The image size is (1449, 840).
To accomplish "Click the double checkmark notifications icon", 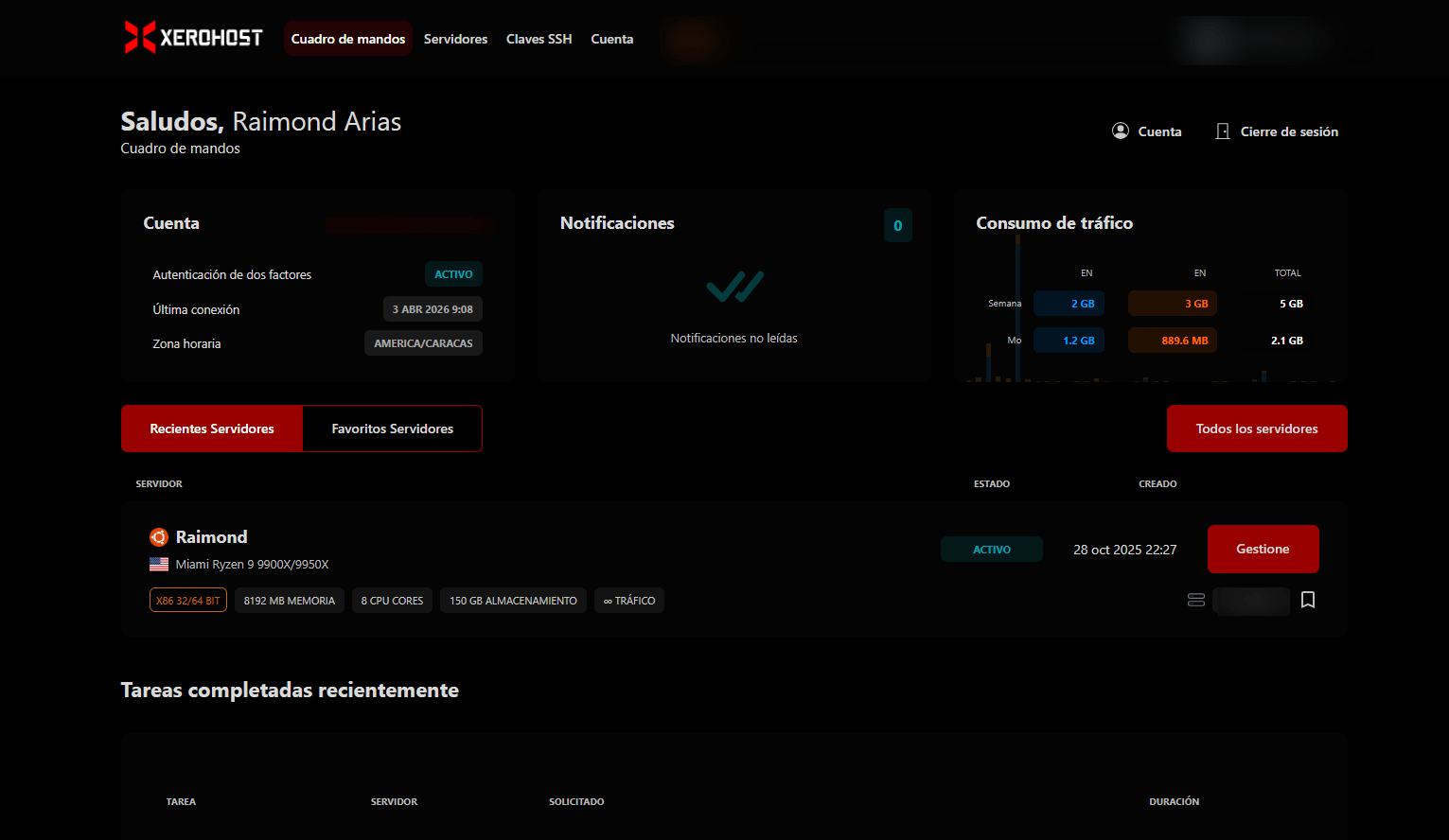I will [734, 287].
